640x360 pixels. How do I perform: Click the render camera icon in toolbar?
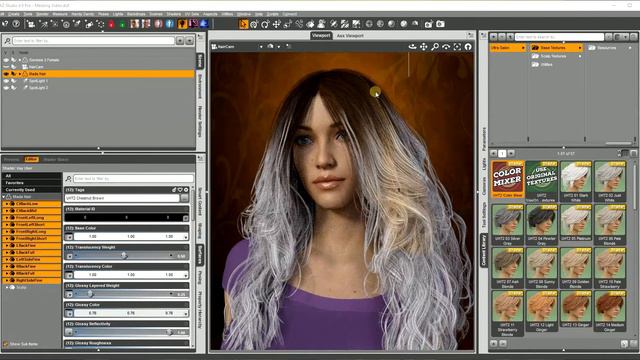coord(440,24)
